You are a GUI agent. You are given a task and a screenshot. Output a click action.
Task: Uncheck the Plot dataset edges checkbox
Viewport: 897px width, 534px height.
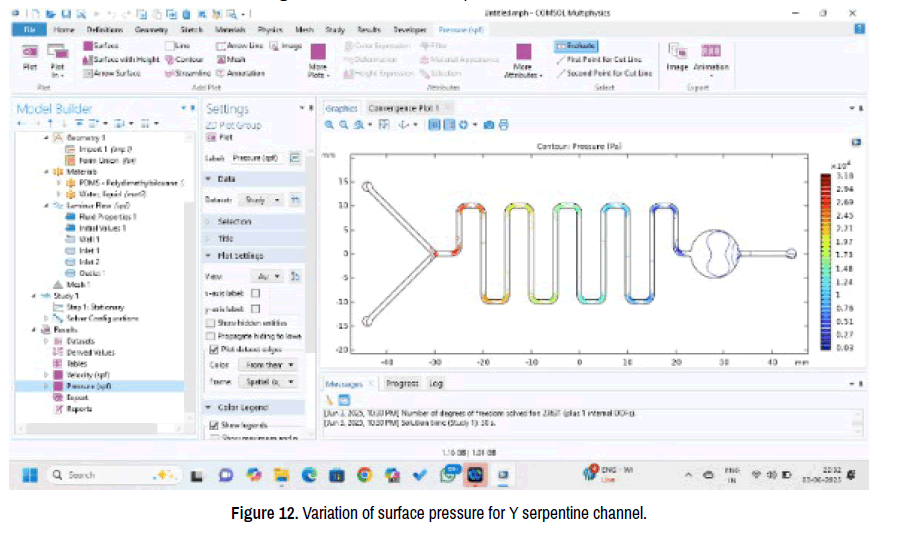pyautogui.click(x=210, y=351)
